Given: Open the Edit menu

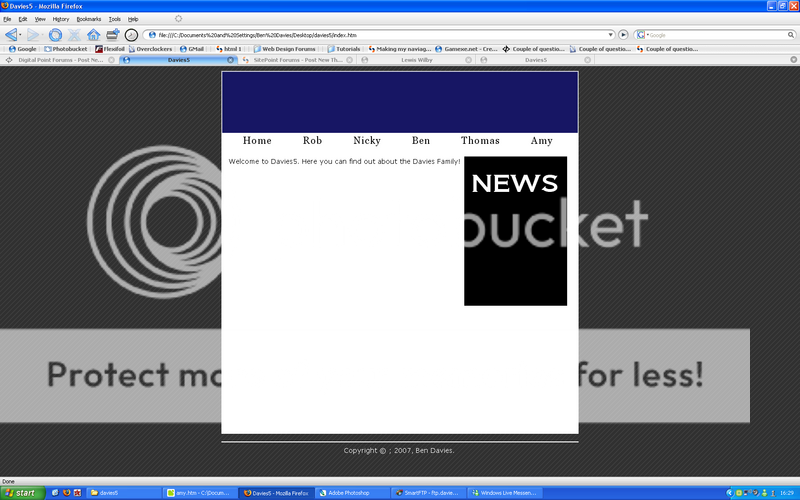Looking at the screenshot, I should point(23,19).
